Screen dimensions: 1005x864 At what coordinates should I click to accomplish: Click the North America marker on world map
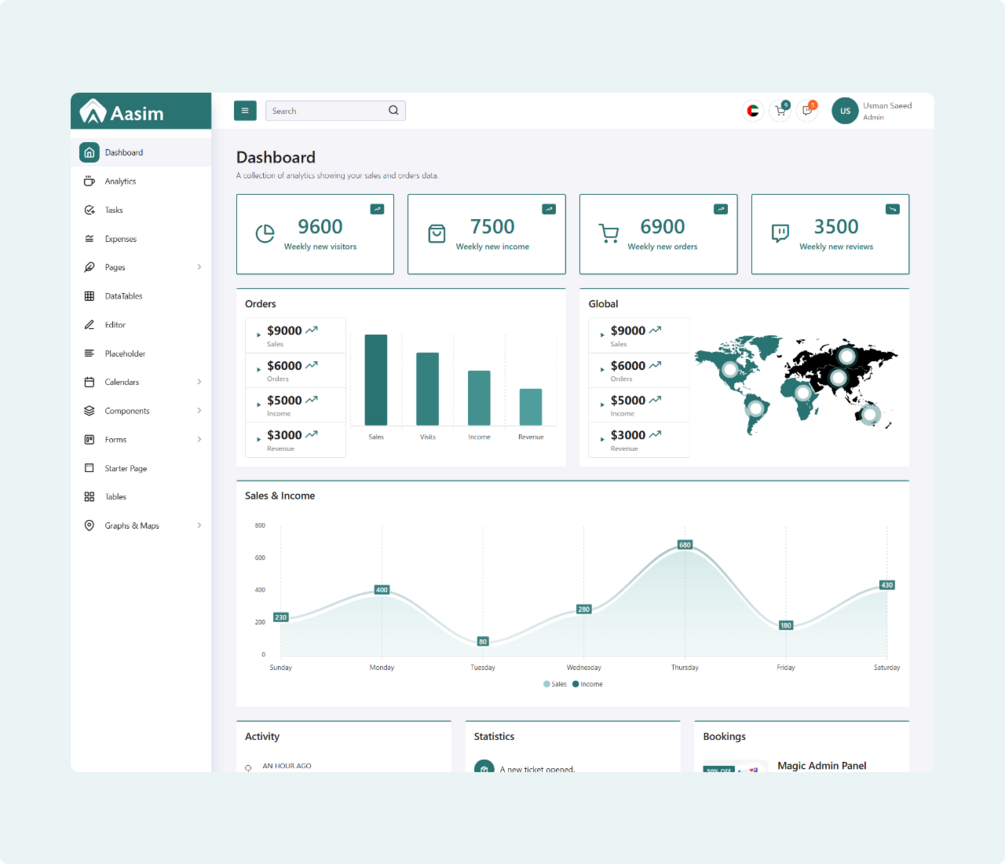coord(729,369)
